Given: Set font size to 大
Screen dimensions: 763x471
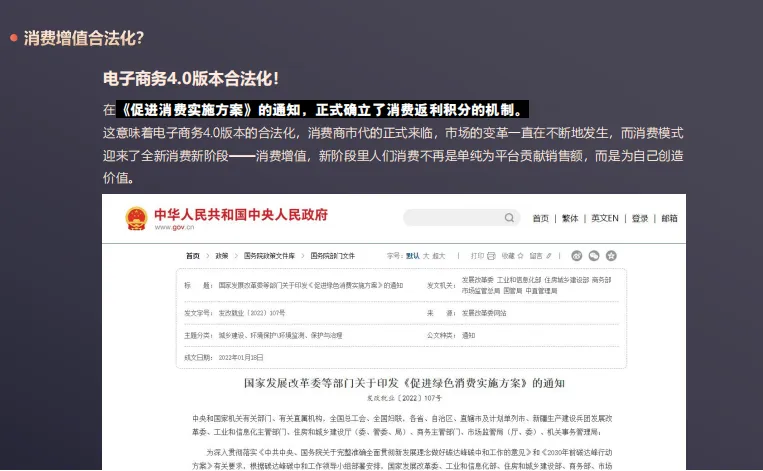Looking at the screenshot, I should click(x=426, y=256).
